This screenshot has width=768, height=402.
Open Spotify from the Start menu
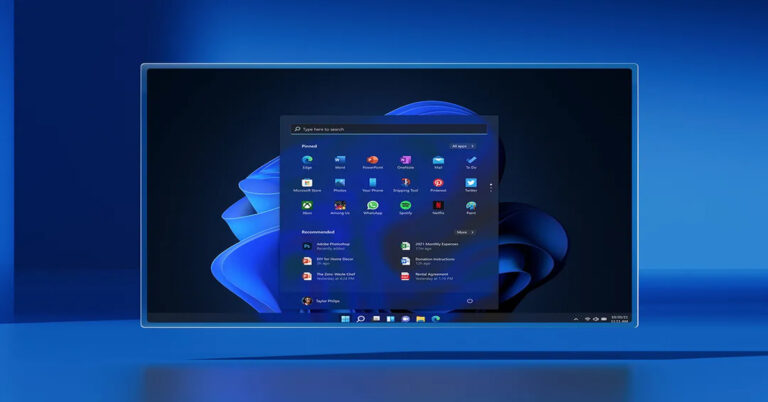coord(406,206)
